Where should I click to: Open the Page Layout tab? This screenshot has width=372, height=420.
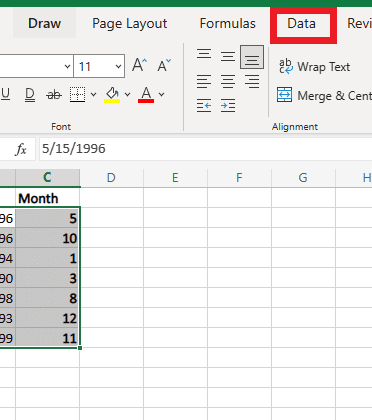[x=130, y=24]
